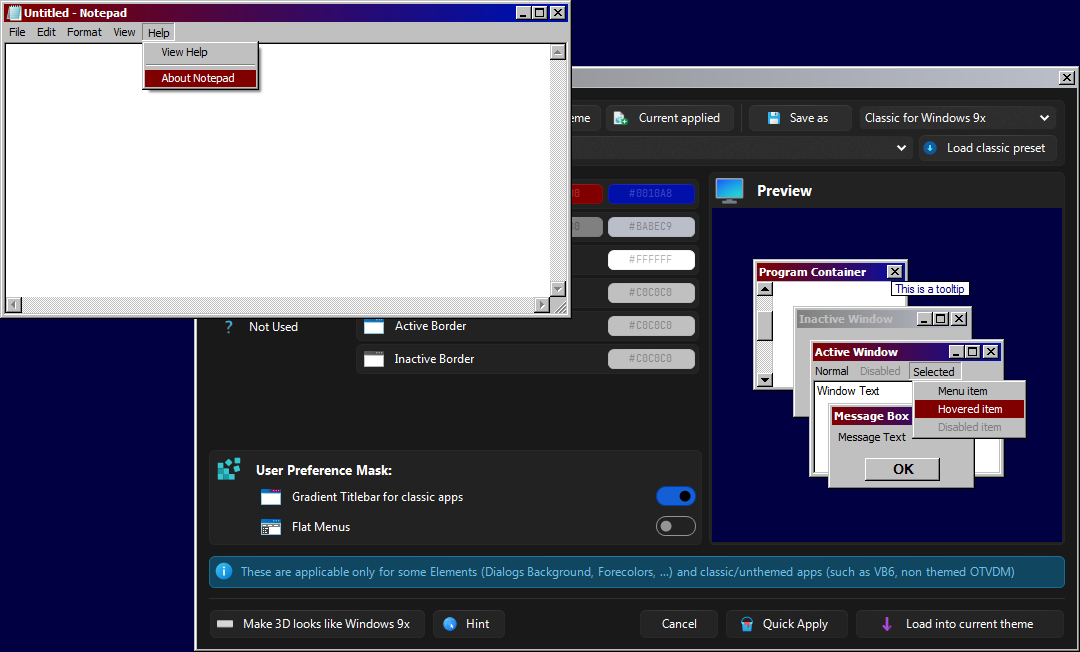
Task: Click Hovered item in preview menu
Action: tap(970, 409)
